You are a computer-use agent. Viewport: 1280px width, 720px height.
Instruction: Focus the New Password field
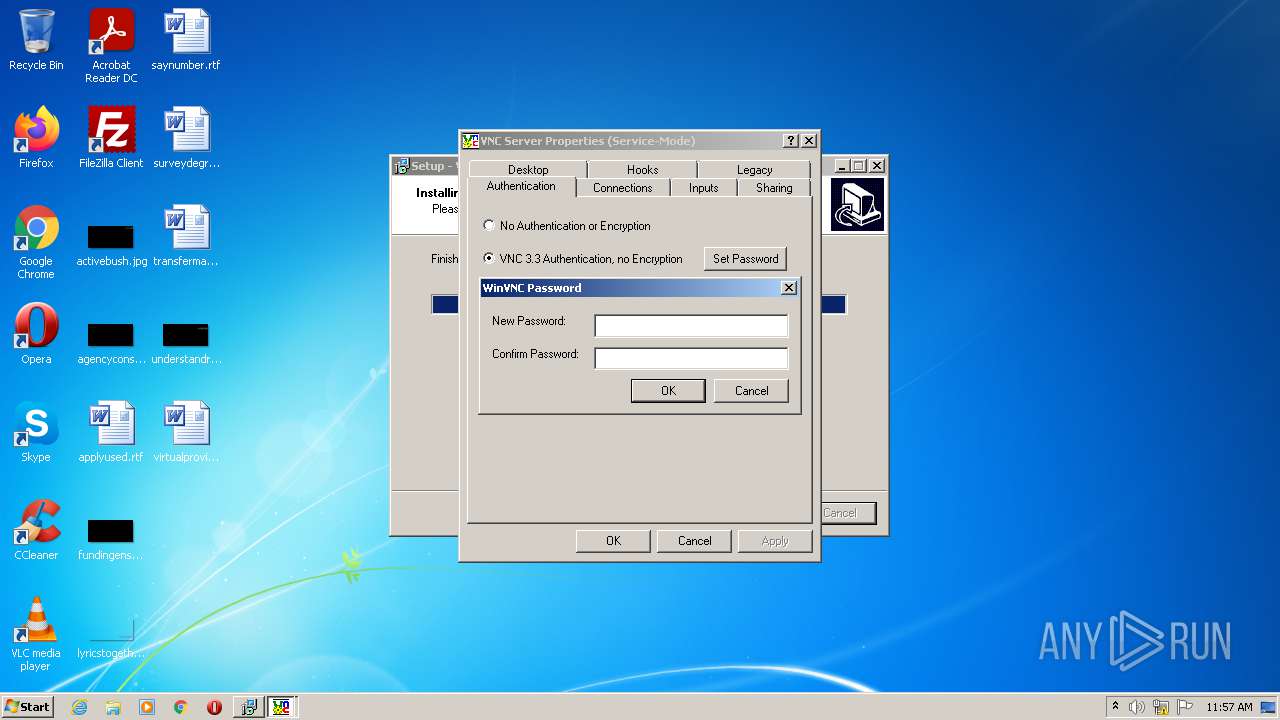pyautogui.click(x=691, y=325)
